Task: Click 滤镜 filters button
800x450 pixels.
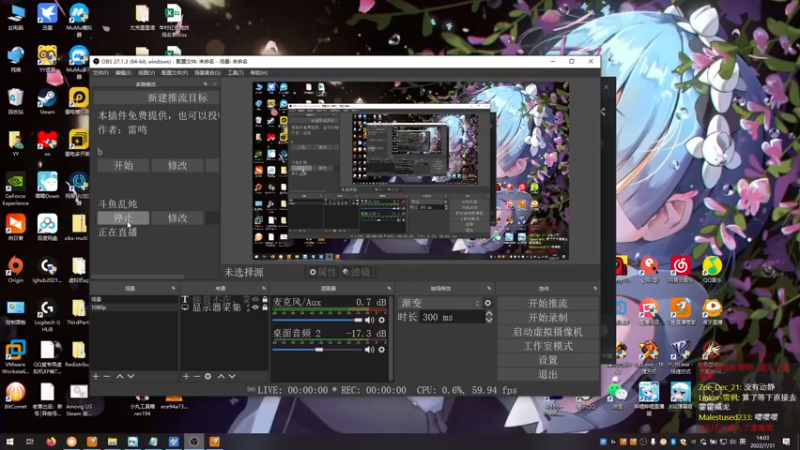Action: [356, 272]
